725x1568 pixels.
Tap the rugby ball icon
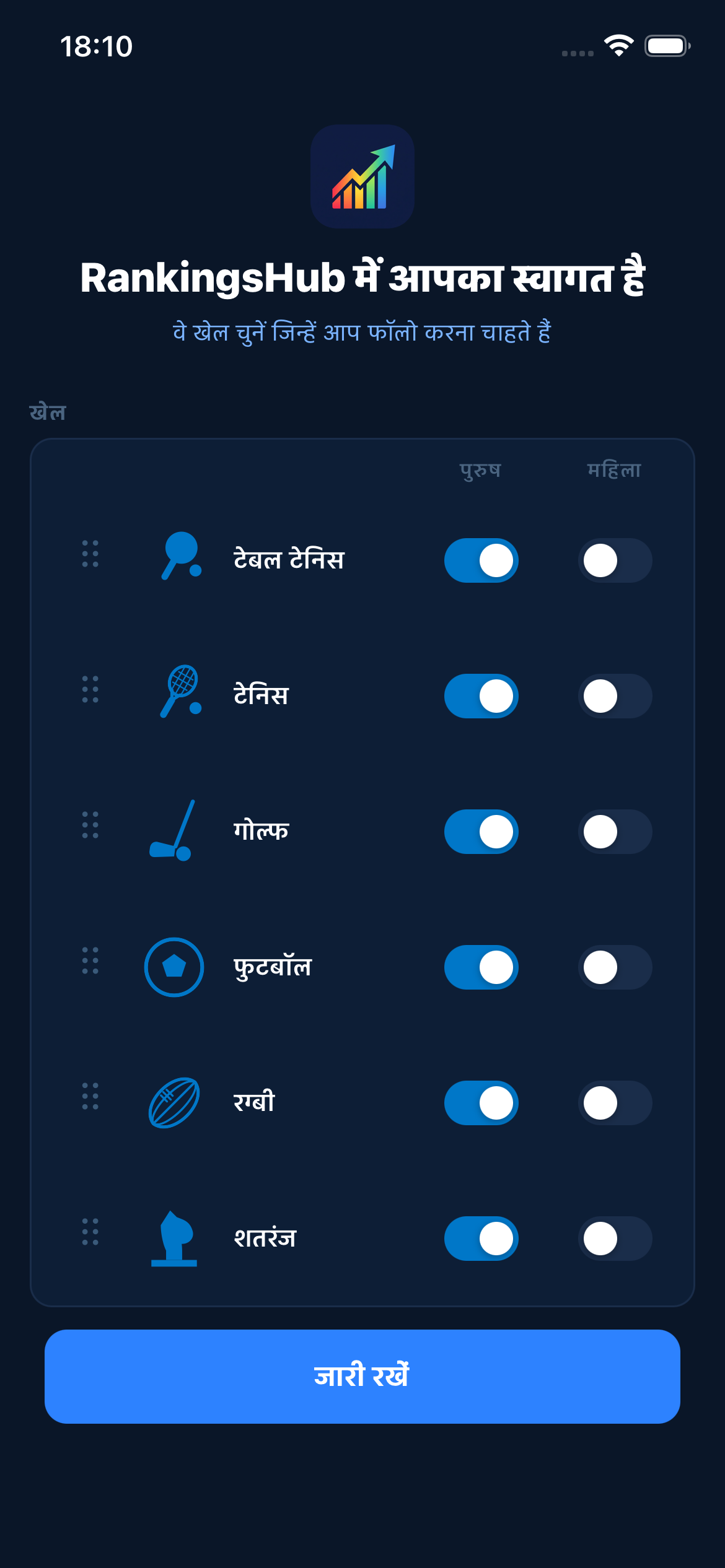pyautogui.click(x=174, y=1102)
